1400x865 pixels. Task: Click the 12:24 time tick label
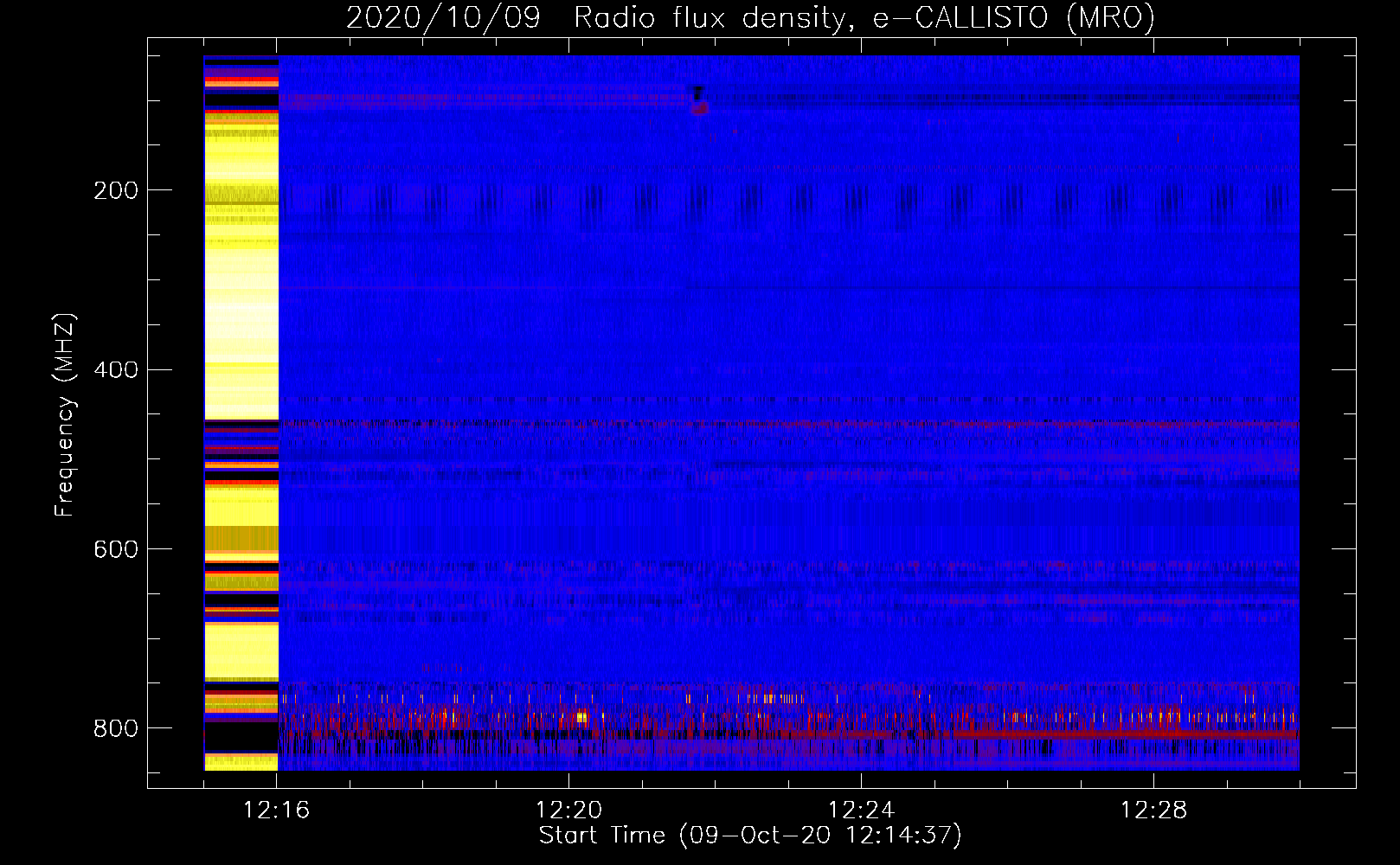point(862,811)
